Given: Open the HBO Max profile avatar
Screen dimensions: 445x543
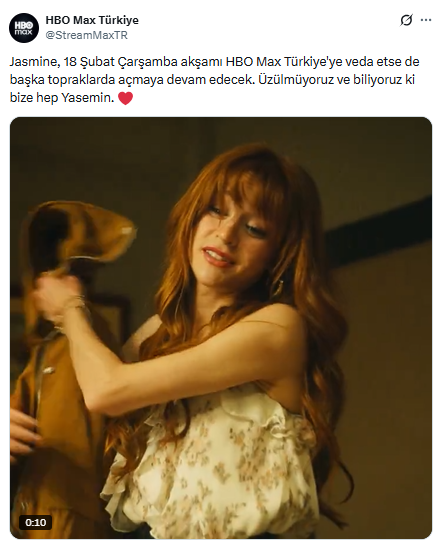Looking at the screenshot, I should pos(24,28).
